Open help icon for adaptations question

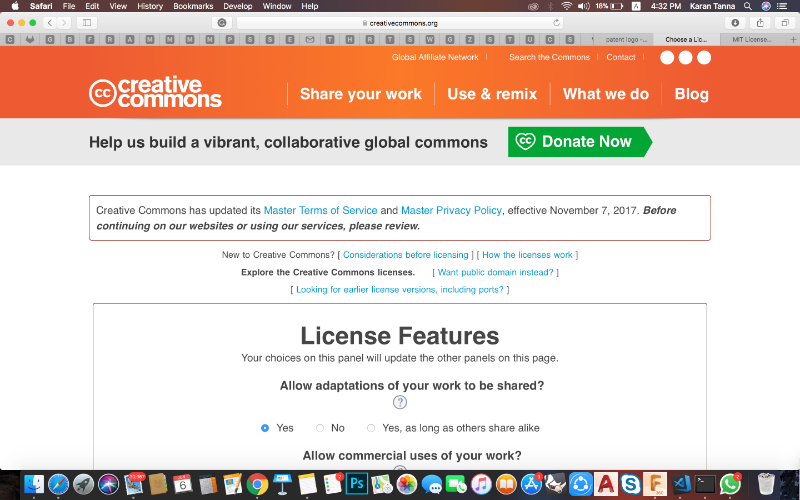coord(400,403)
